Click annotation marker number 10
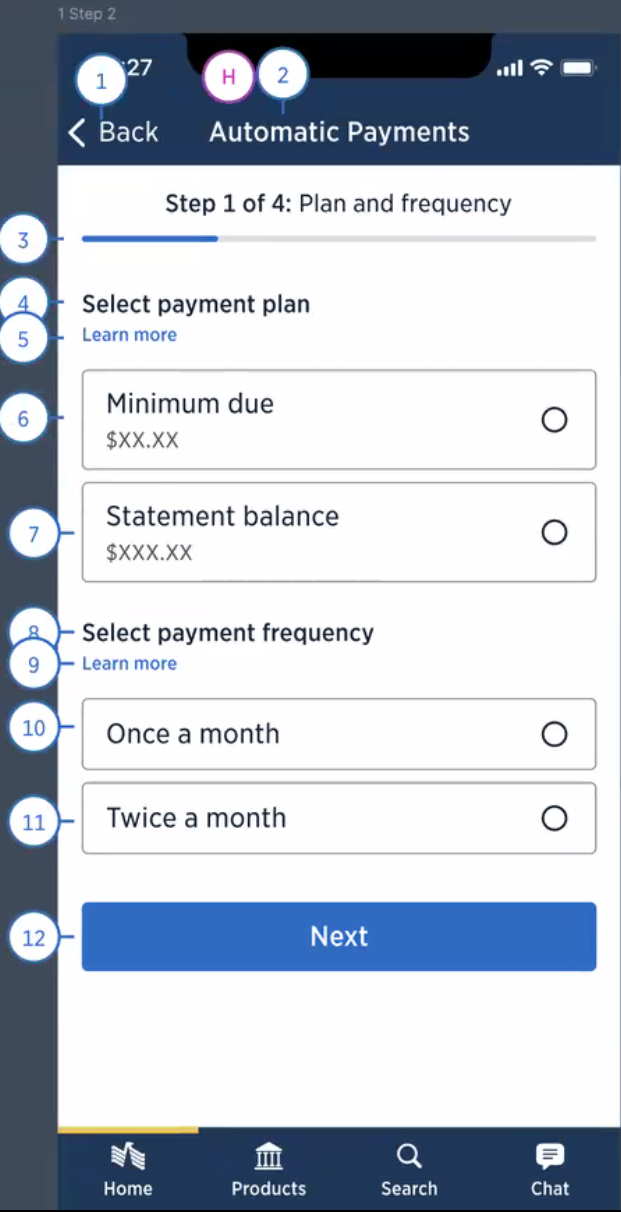Viewport: 621px width, 1212px height. [x=34, y=728]
